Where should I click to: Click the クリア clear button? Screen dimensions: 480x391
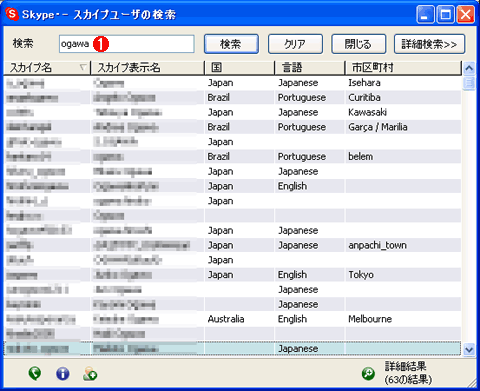(295, 44)
